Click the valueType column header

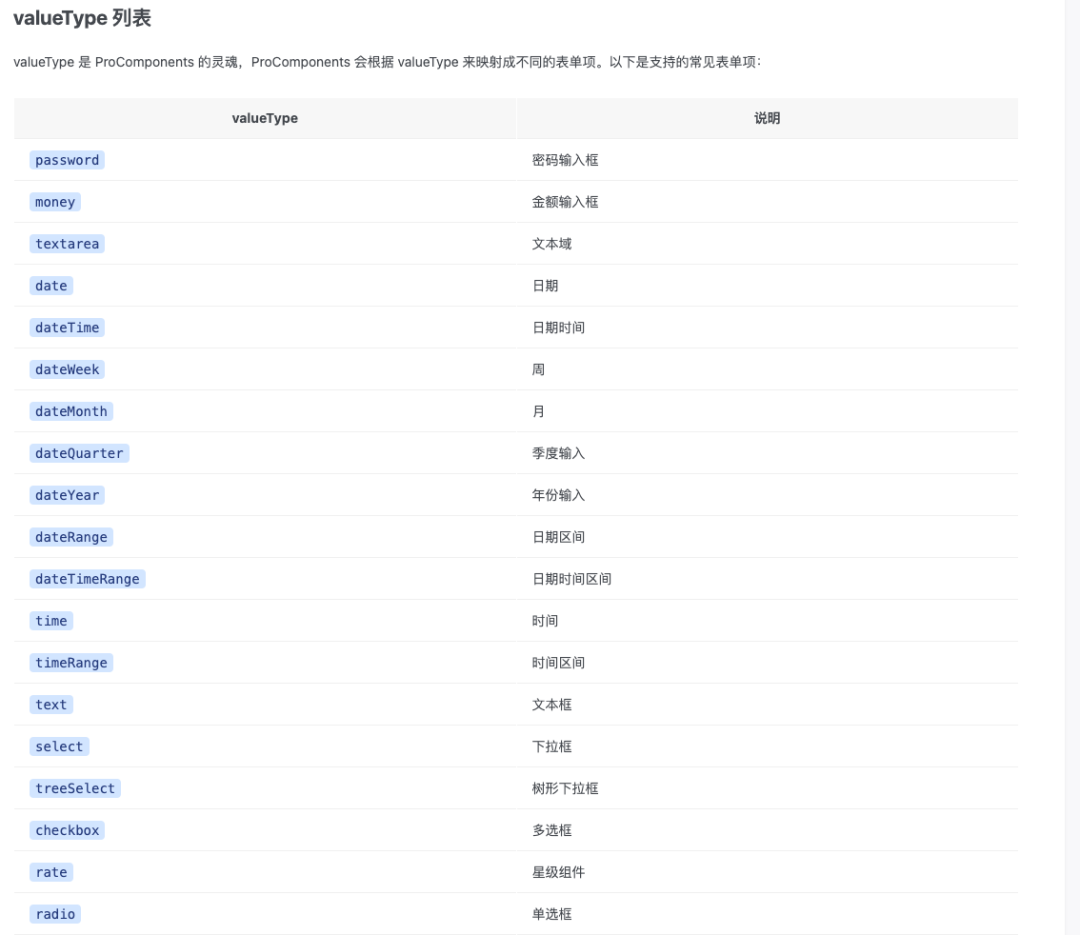(264, 119)
